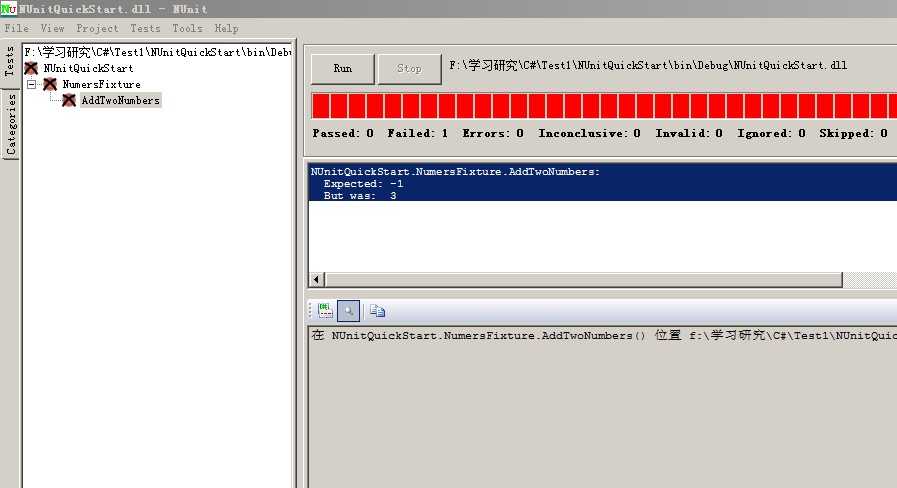The width and height of the screenshot is (897, 488).
Task: Select the F:\ path root tree row
Action: [158, 52]
